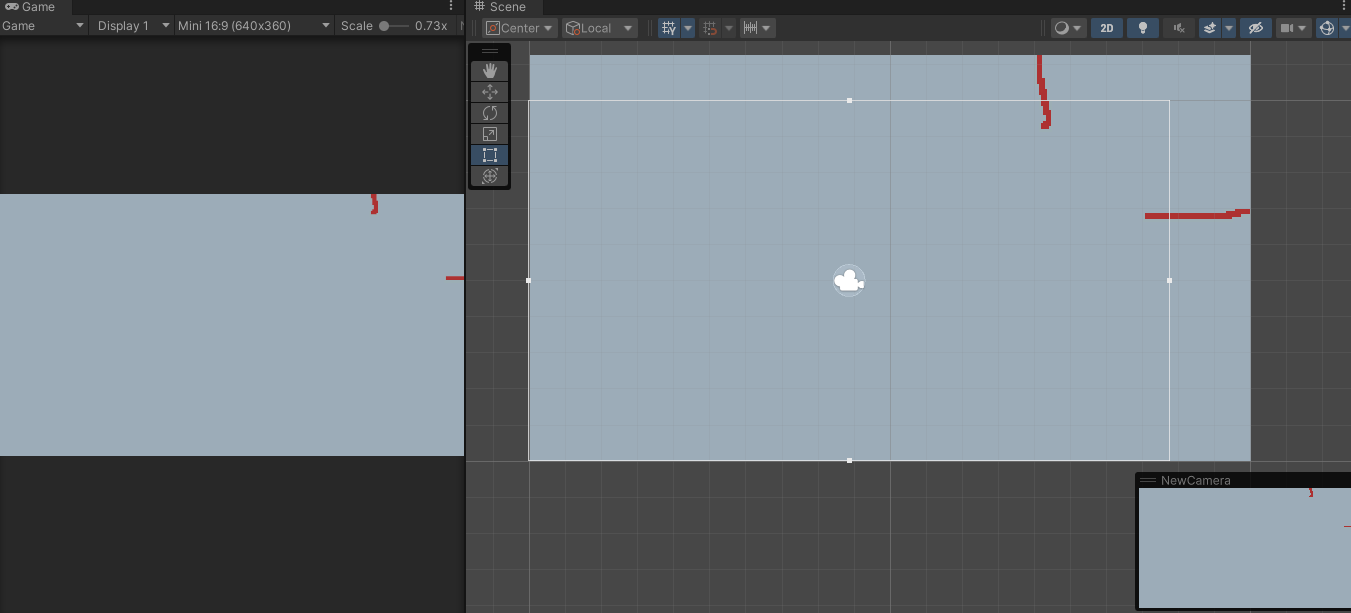
Task: Toggle scene lighting with the light bulb
Action: tap(1142, 27)
